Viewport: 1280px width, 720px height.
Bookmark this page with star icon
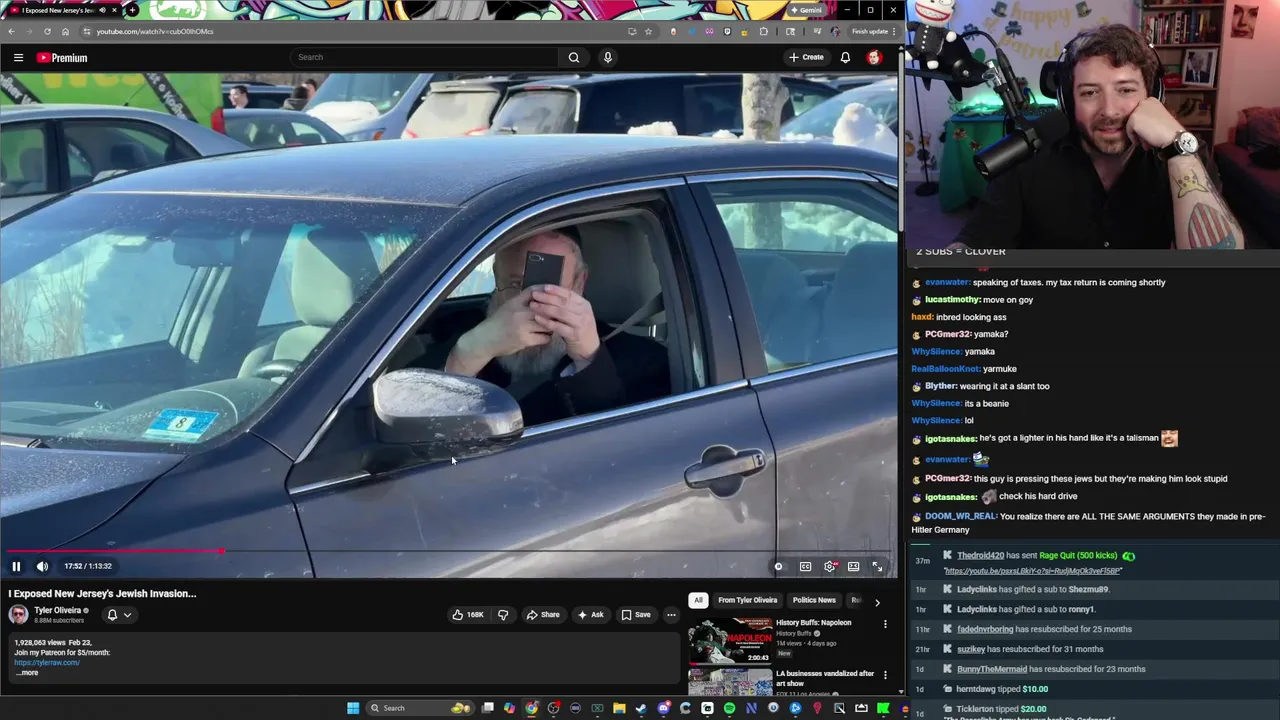648,31
